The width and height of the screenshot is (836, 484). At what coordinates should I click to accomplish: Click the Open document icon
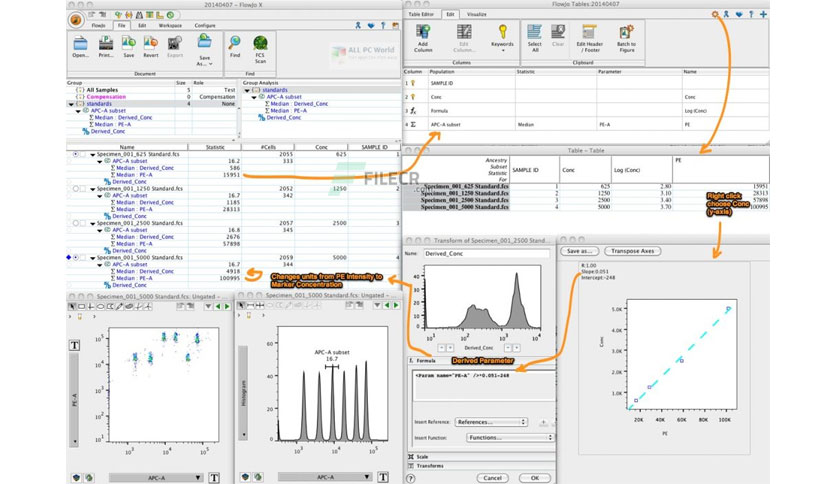coord(80,44)
